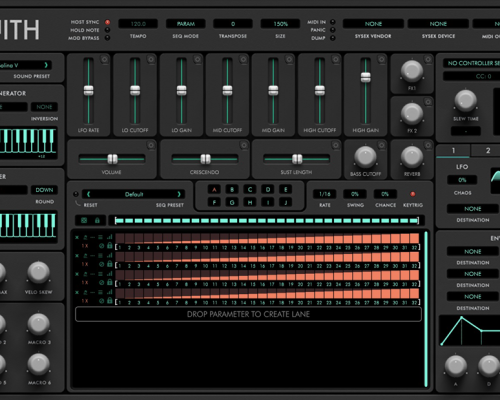Viewport: 500px width, 400px height.
Task: Click the circular icon of the second sequencer lane
Action: pos(102,264)
